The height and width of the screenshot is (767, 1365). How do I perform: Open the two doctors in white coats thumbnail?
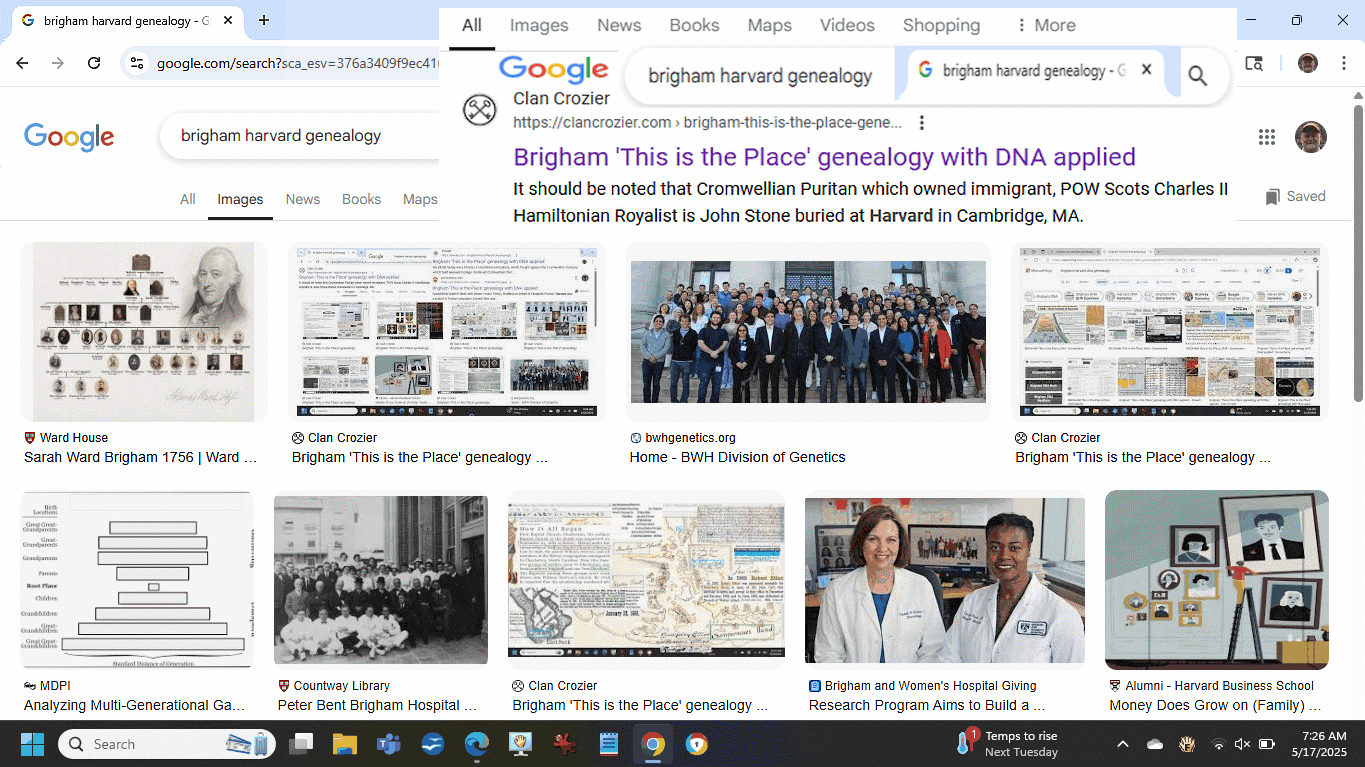click(x=945, y=580)
